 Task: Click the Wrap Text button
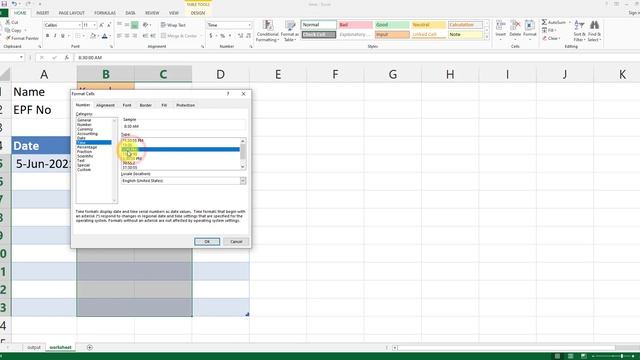(173, 25)
